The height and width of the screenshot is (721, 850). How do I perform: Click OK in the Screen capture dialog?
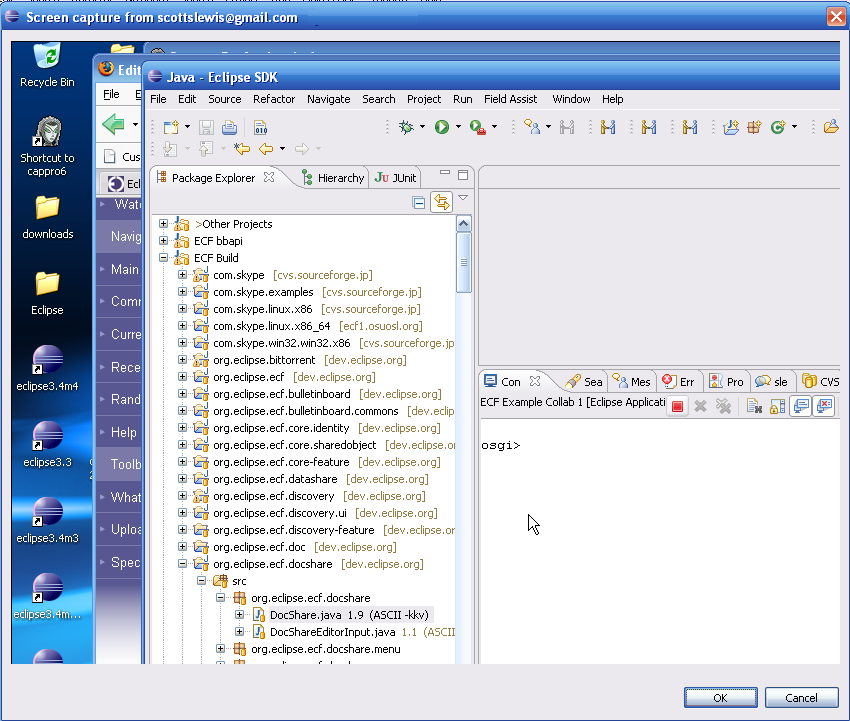click(720, 698)
